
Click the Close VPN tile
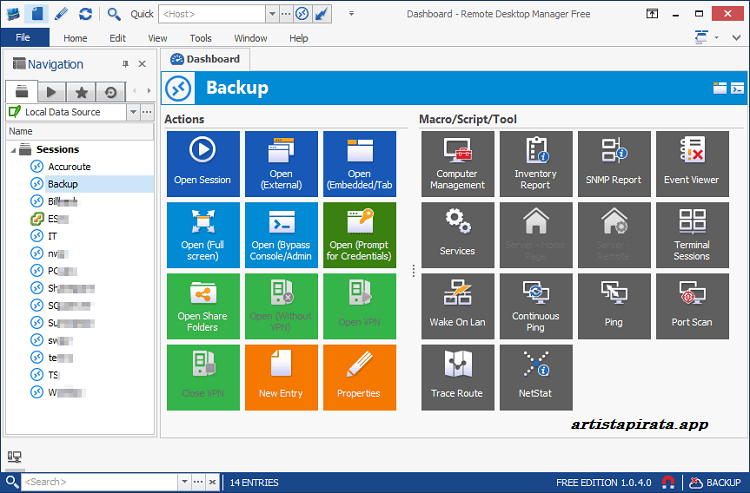203,377
